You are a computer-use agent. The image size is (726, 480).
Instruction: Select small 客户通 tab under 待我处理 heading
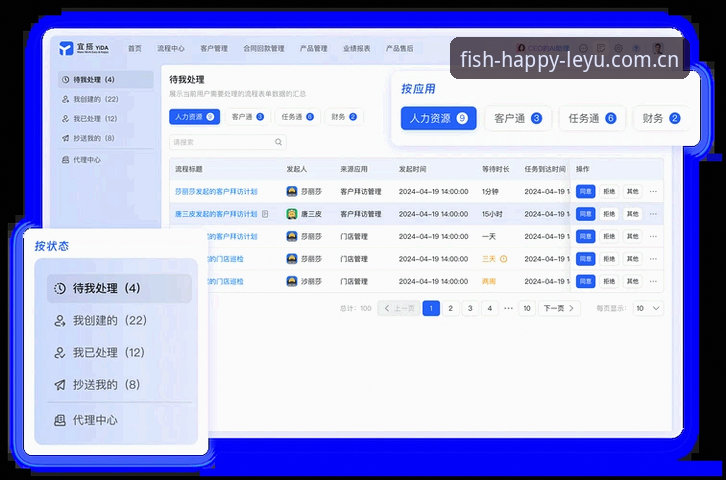(247, 117)
